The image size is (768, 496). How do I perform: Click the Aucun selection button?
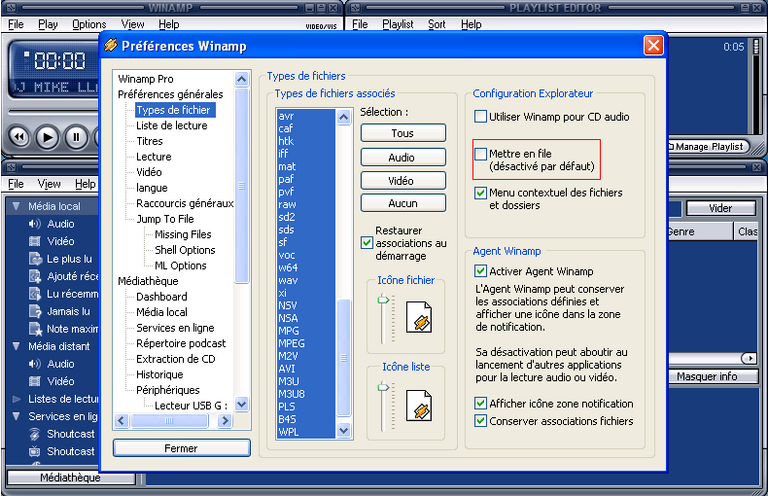[x=403, y=203]
